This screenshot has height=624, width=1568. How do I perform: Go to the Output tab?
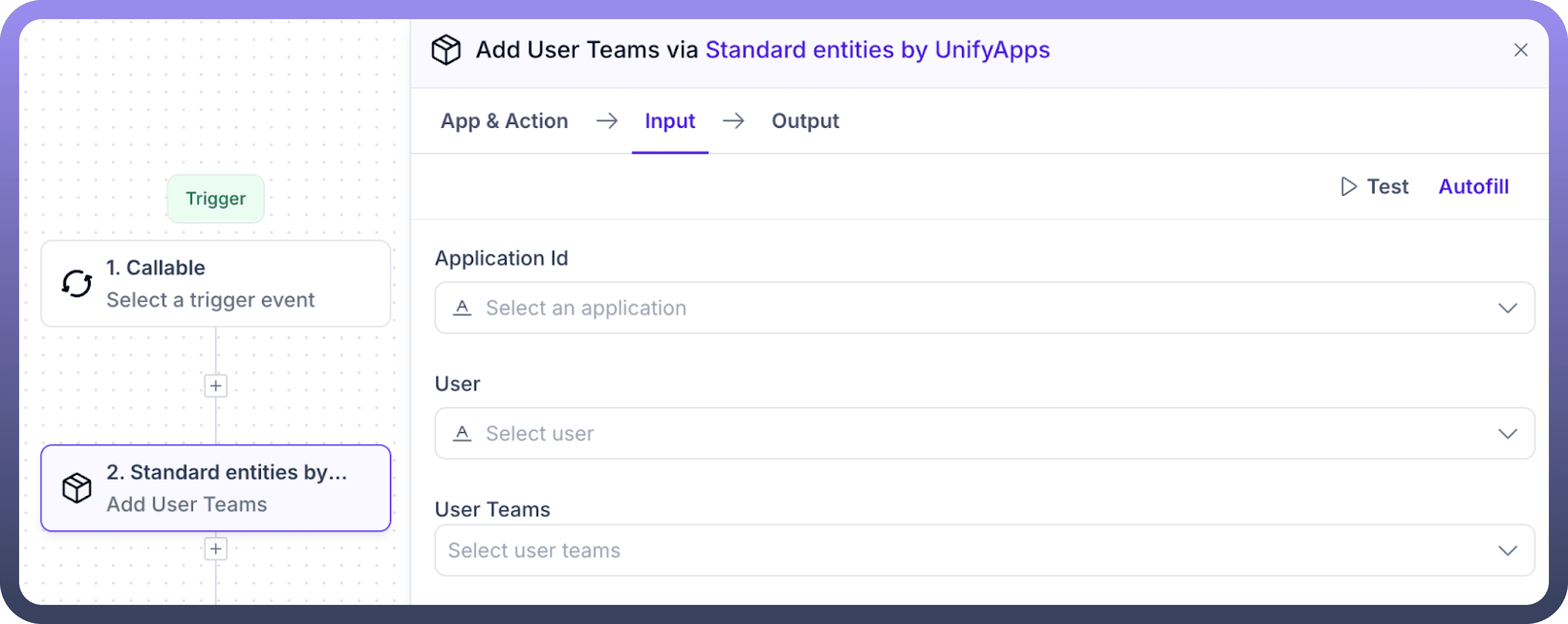805,121
